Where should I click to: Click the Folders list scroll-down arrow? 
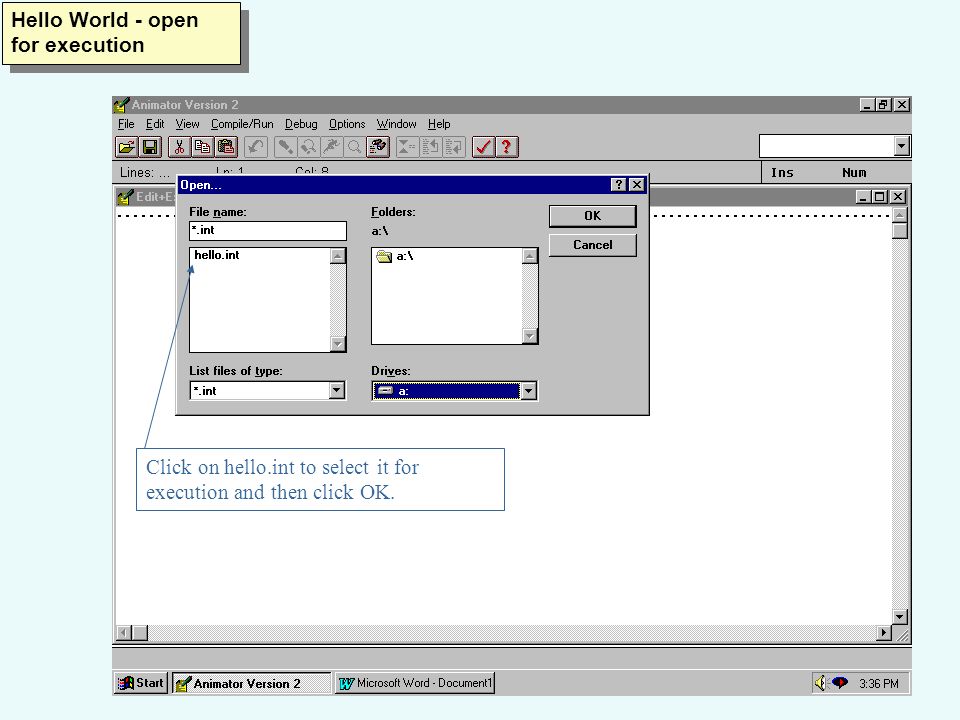530,336
